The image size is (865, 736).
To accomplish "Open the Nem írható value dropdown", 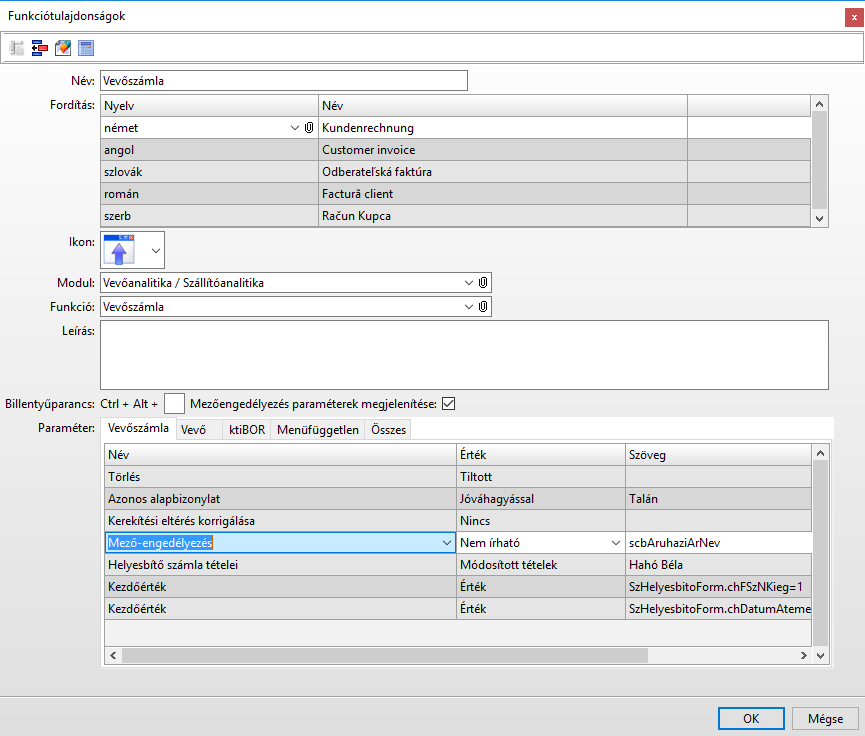I will 615,543.
